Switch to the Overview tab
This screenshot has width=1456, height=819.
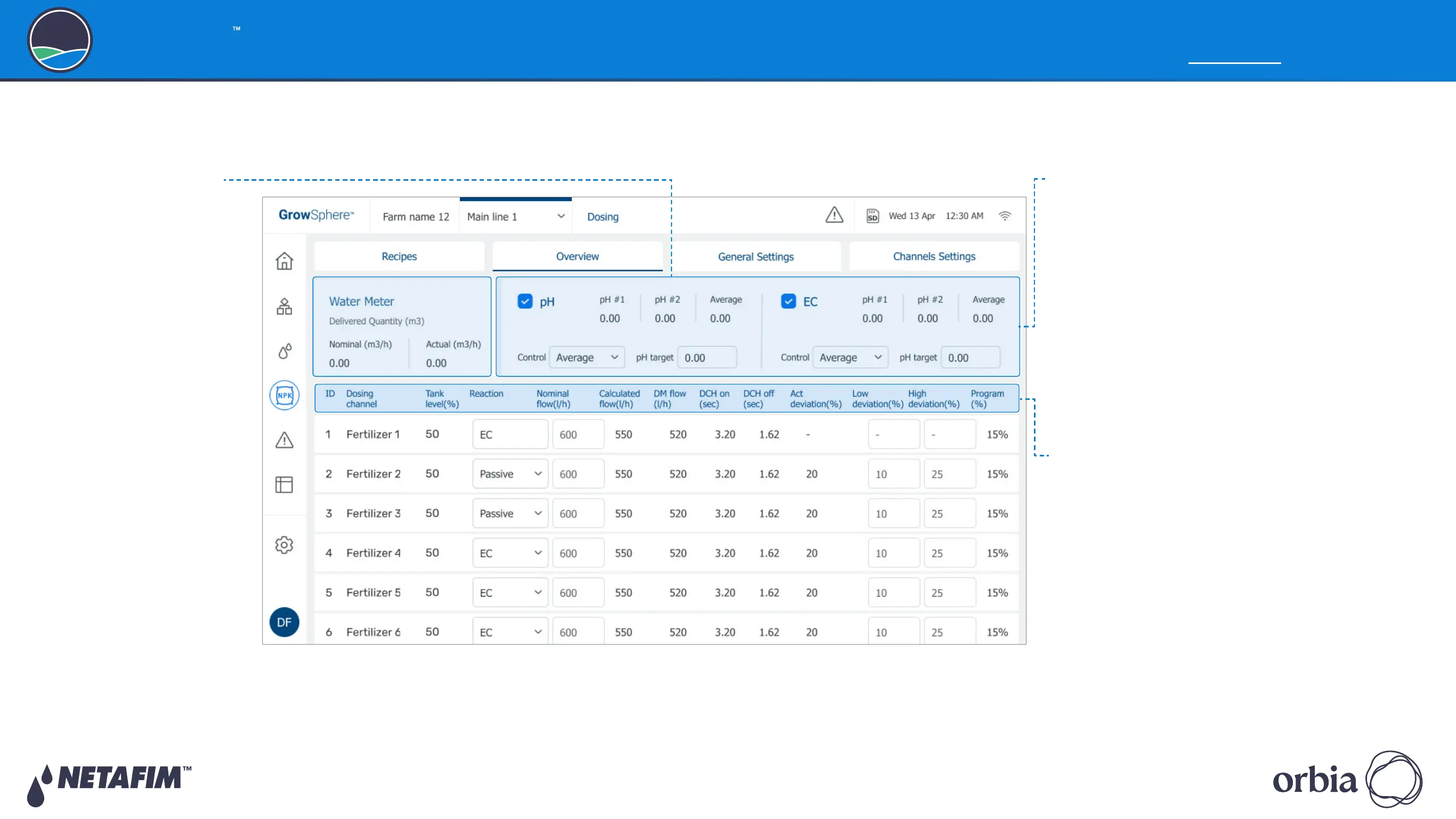tap(577, 256)
